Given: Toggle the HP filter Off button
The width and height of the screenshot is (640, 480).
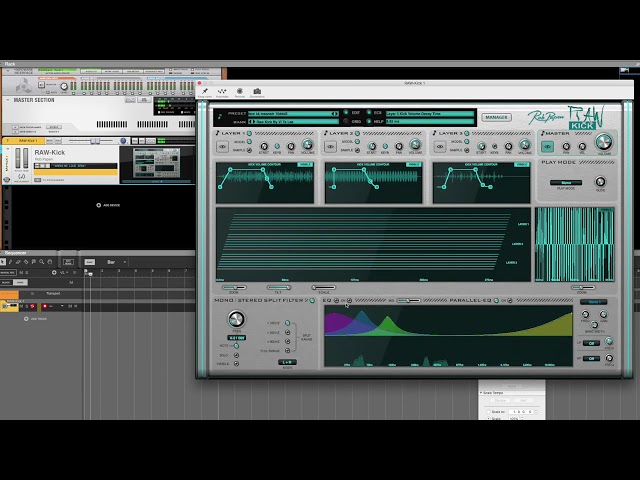Looking at the screenshot, I should 591,358.
